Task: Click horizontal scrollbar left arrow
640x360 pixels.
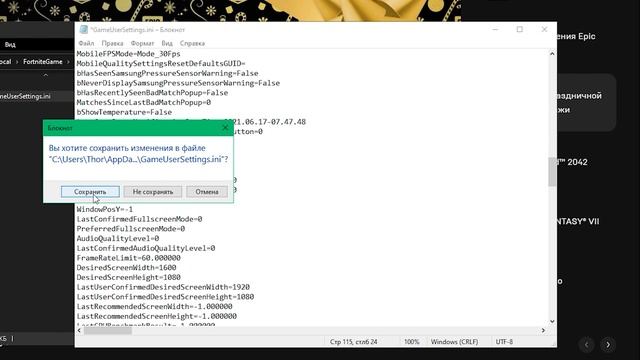Action: [80, 331]
